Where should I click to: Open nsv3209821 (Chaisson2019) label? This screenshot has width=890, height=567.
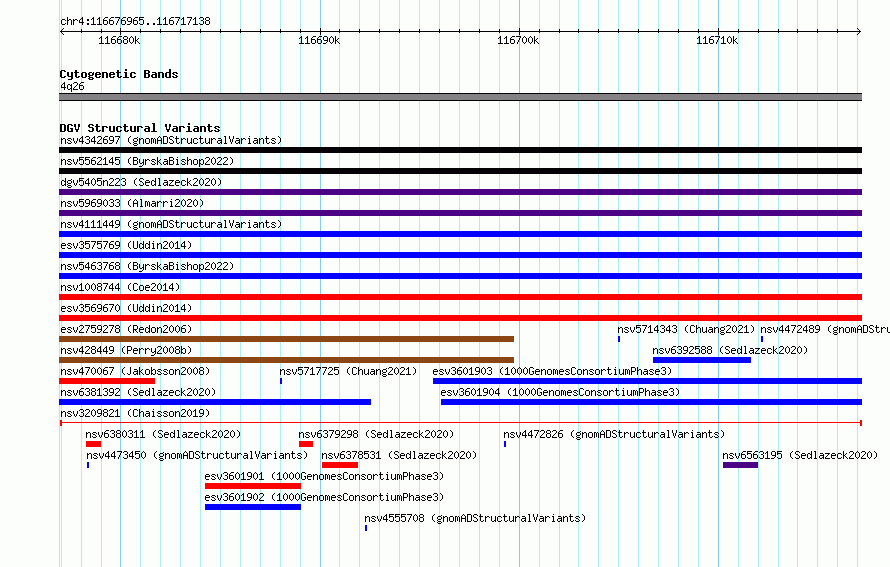(135, 413)
